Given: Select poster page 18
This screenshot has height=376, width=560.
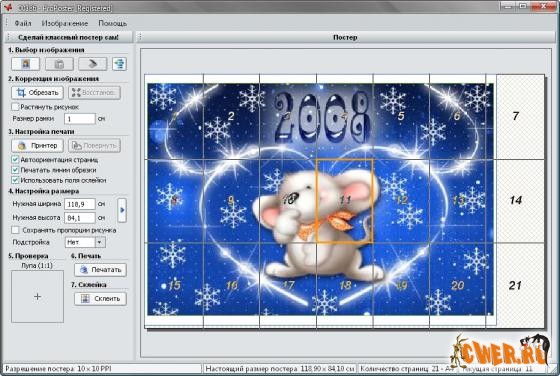Looking at the screenshot, I should (x=345, y=285).
